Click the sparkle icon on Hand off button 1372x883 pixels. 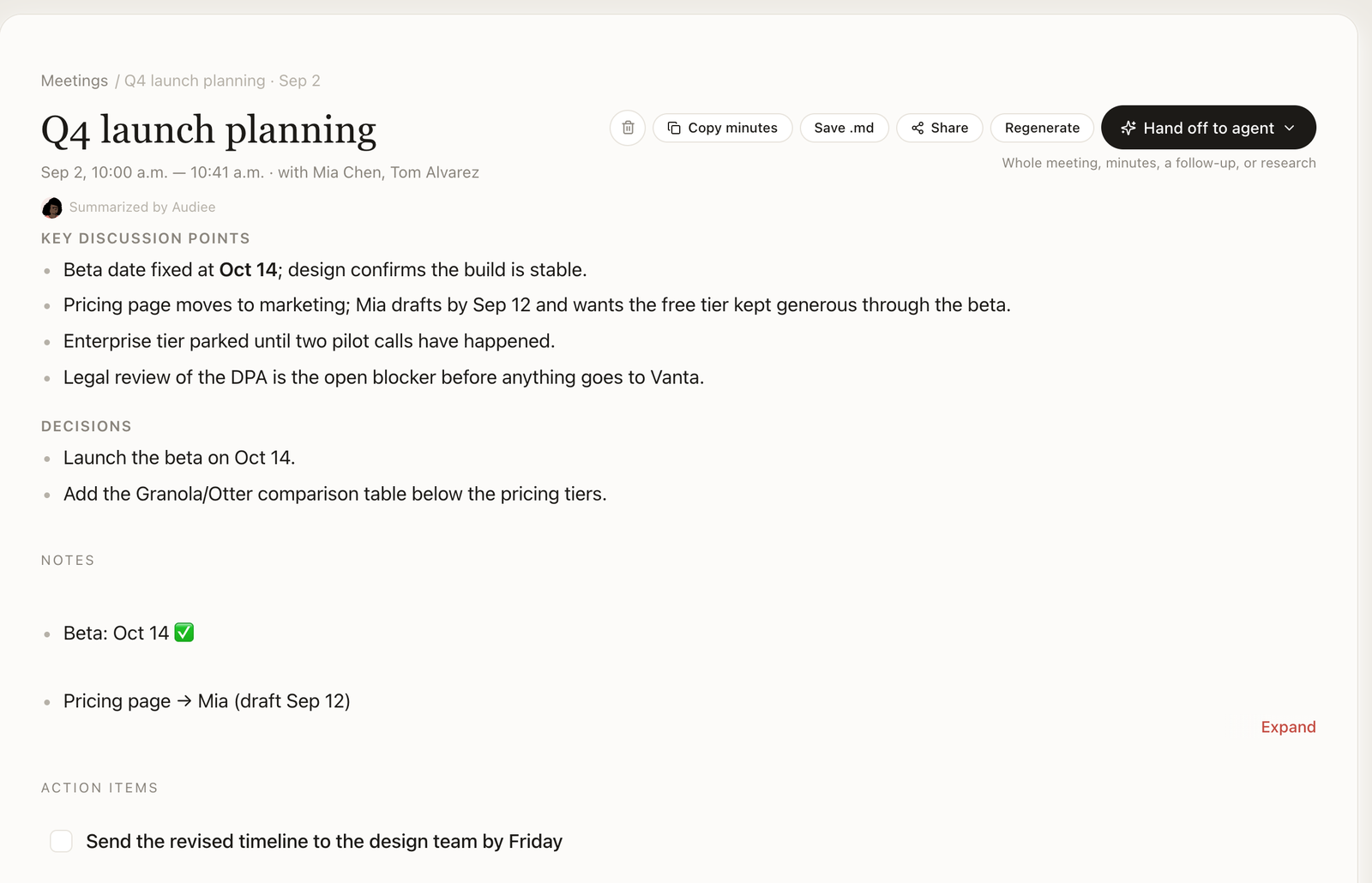(x=1128, y=128)
